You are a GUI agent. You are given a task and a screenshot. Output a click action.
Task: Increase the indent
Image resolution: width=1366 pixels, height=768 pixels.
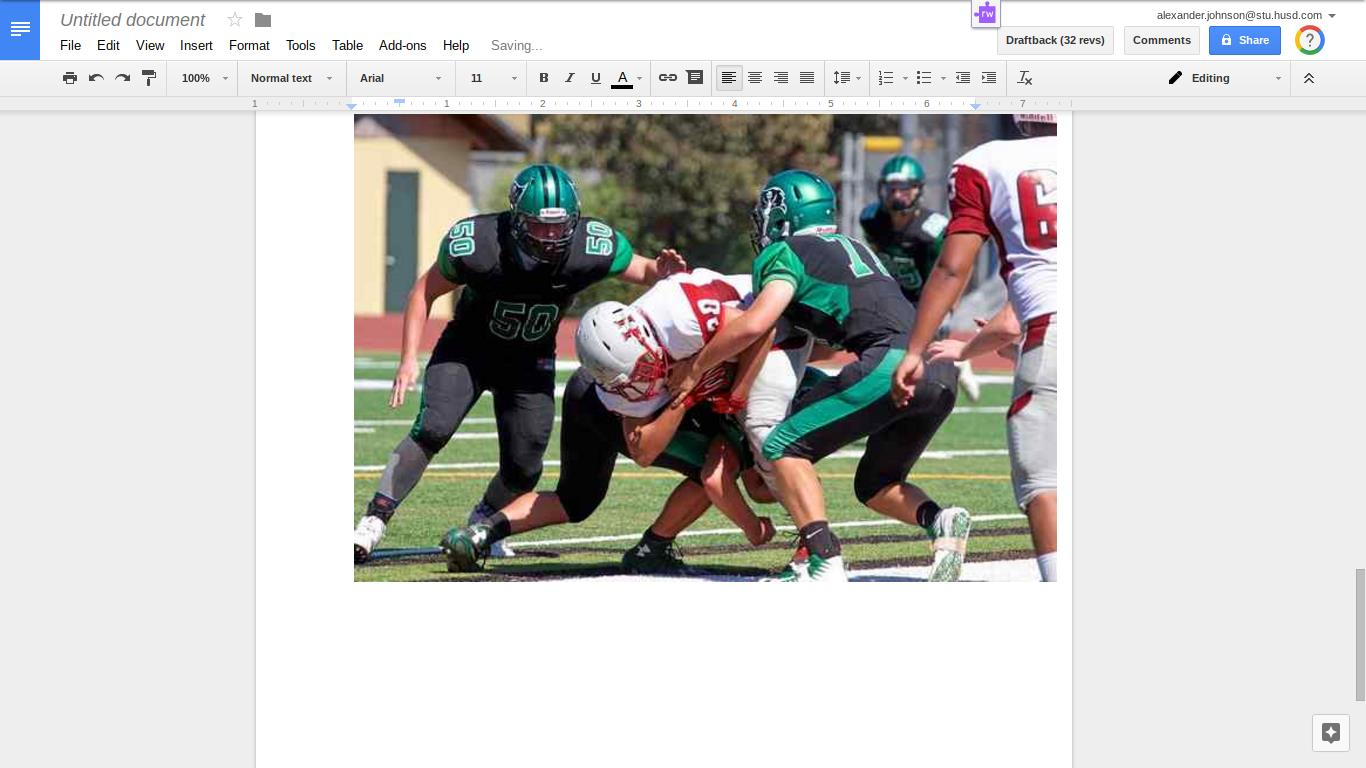989,78
